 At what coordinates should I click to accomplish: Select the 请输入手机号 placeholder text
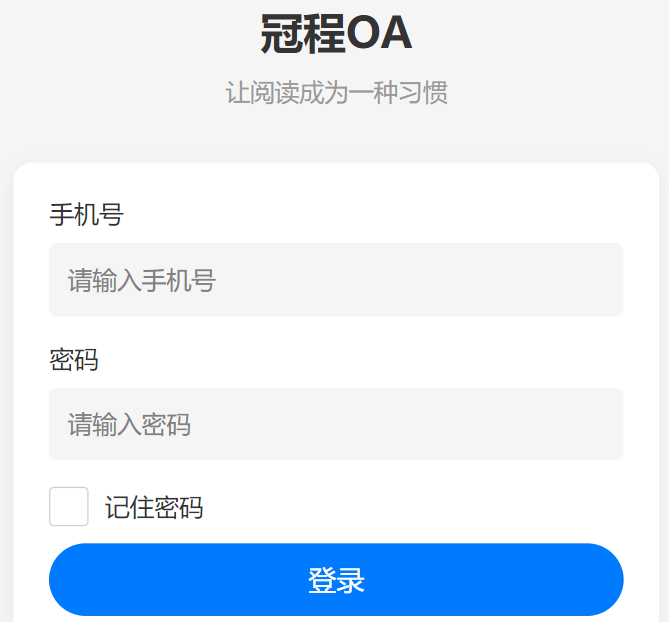142,281
